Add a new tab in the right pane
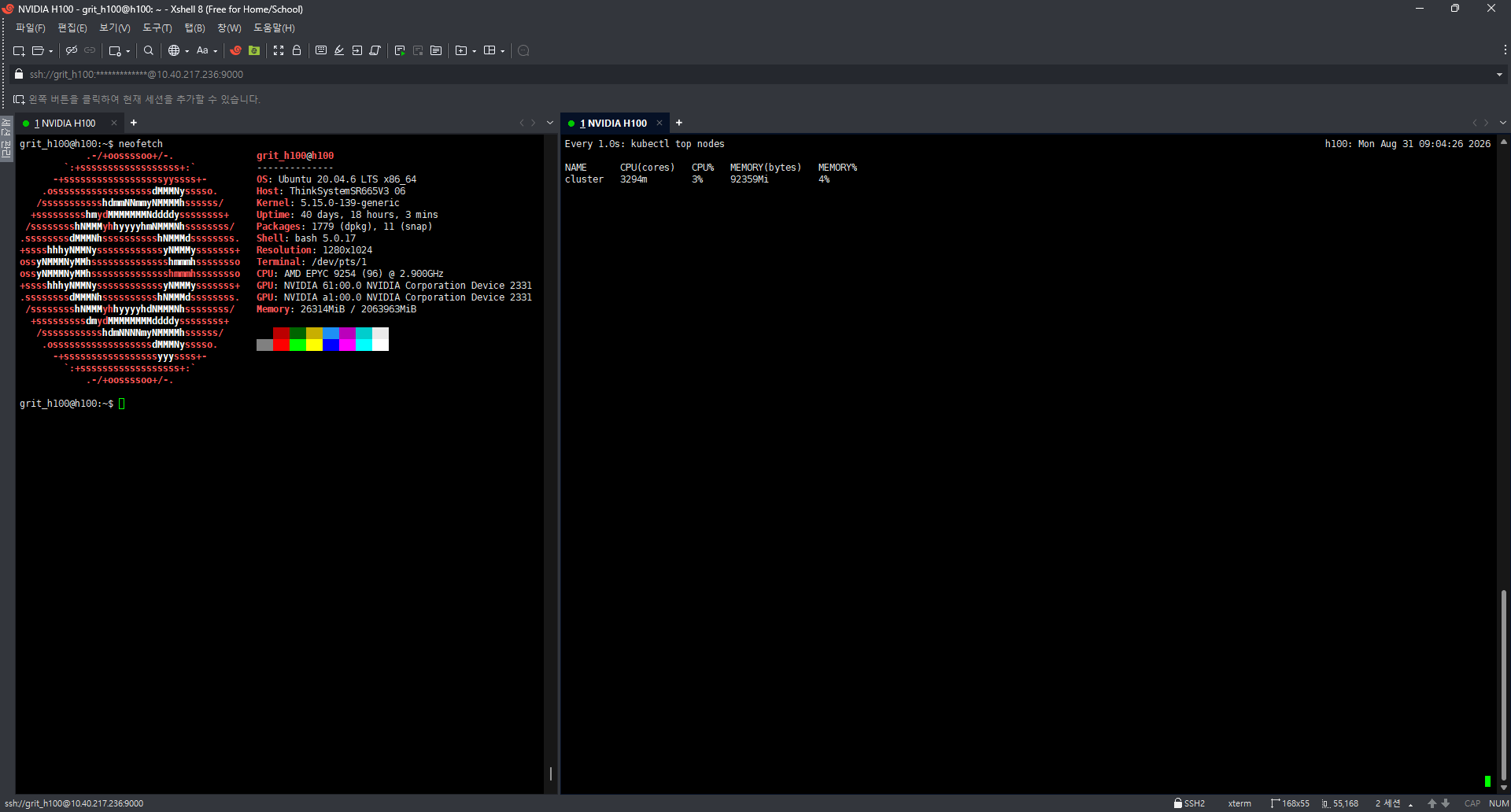Screen dimensions: 1511x812 [679, 123]
